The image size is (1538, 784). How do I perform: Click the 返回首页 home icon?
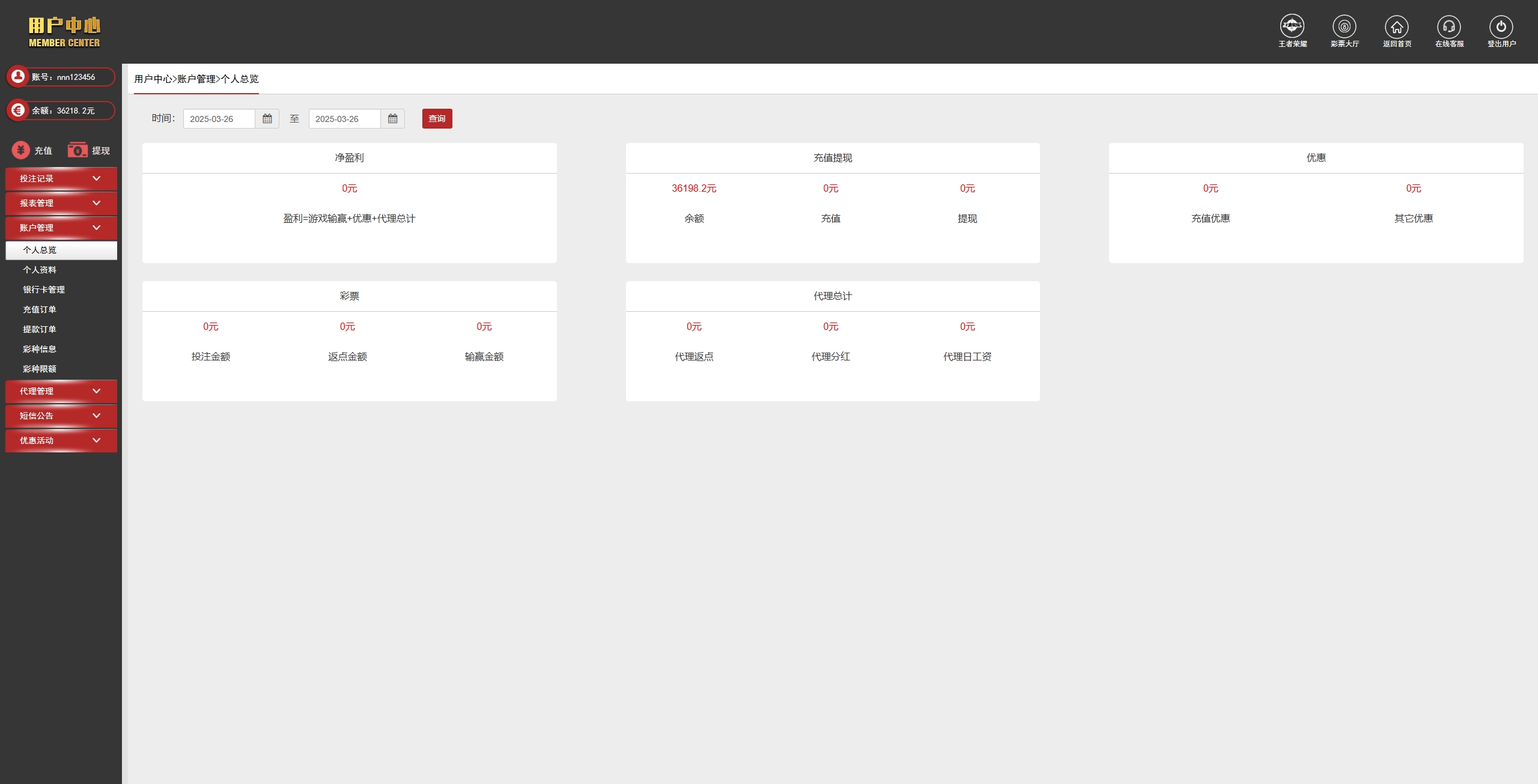click(1396, 26)
